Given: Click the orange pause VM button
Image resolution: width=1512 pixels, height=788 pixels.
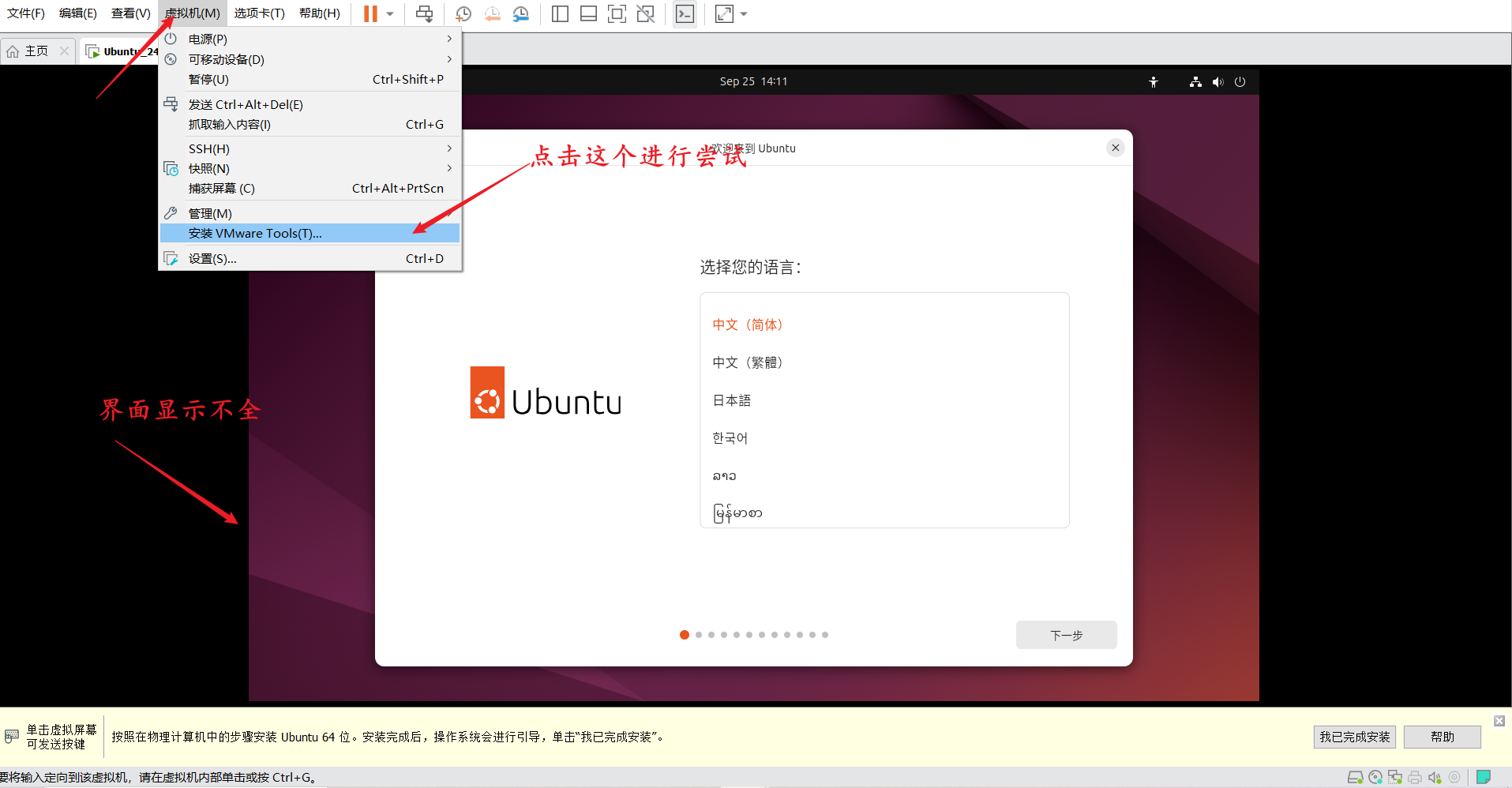Looking at the screenshot, I should [x=370, y=13].
